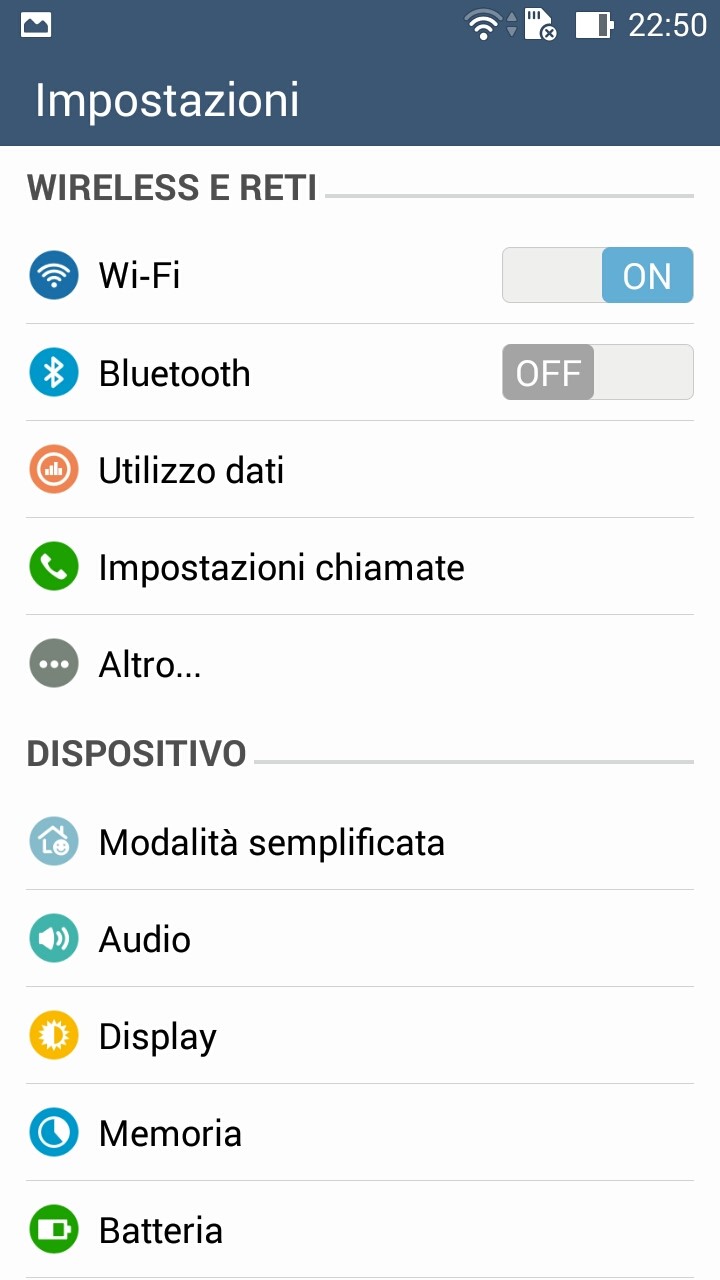Open Impostazioni chiamate settings

281,567
